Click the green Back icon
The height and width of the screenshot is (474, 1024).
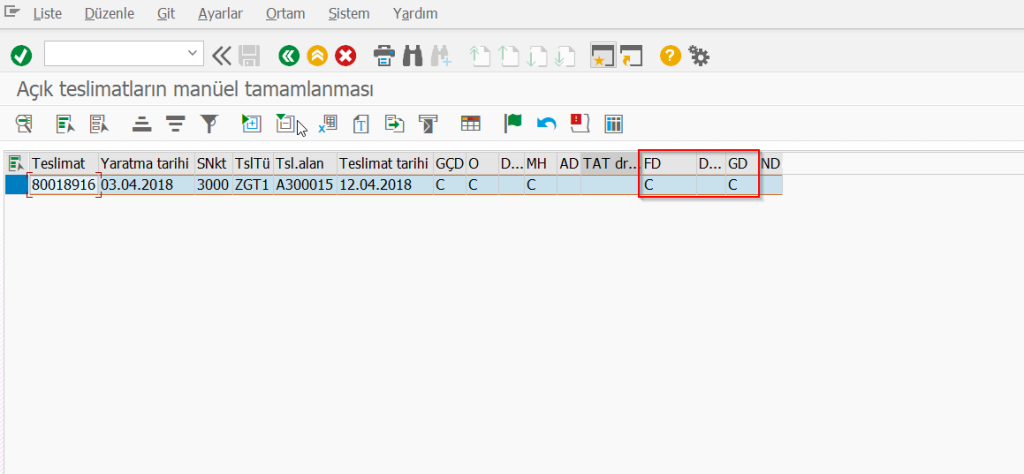(x=289, y=56)
